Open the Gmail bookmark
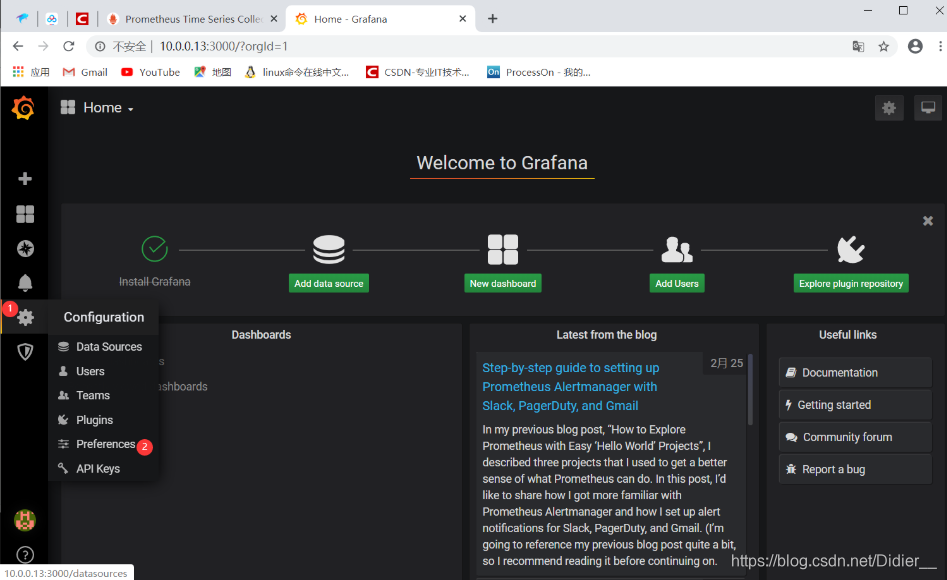This screenshot has height=580, width=947. (85, 72)
